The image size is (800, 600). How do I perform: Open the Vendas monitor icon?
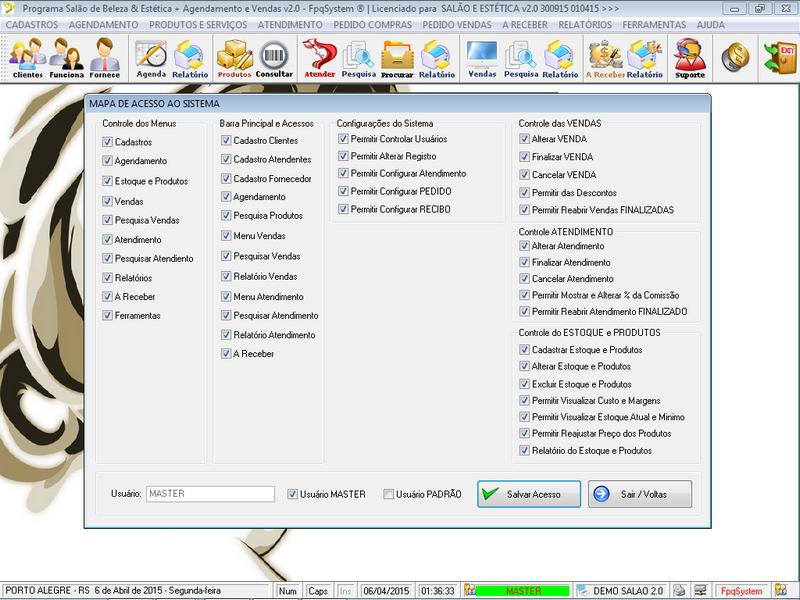click(482, 58)
